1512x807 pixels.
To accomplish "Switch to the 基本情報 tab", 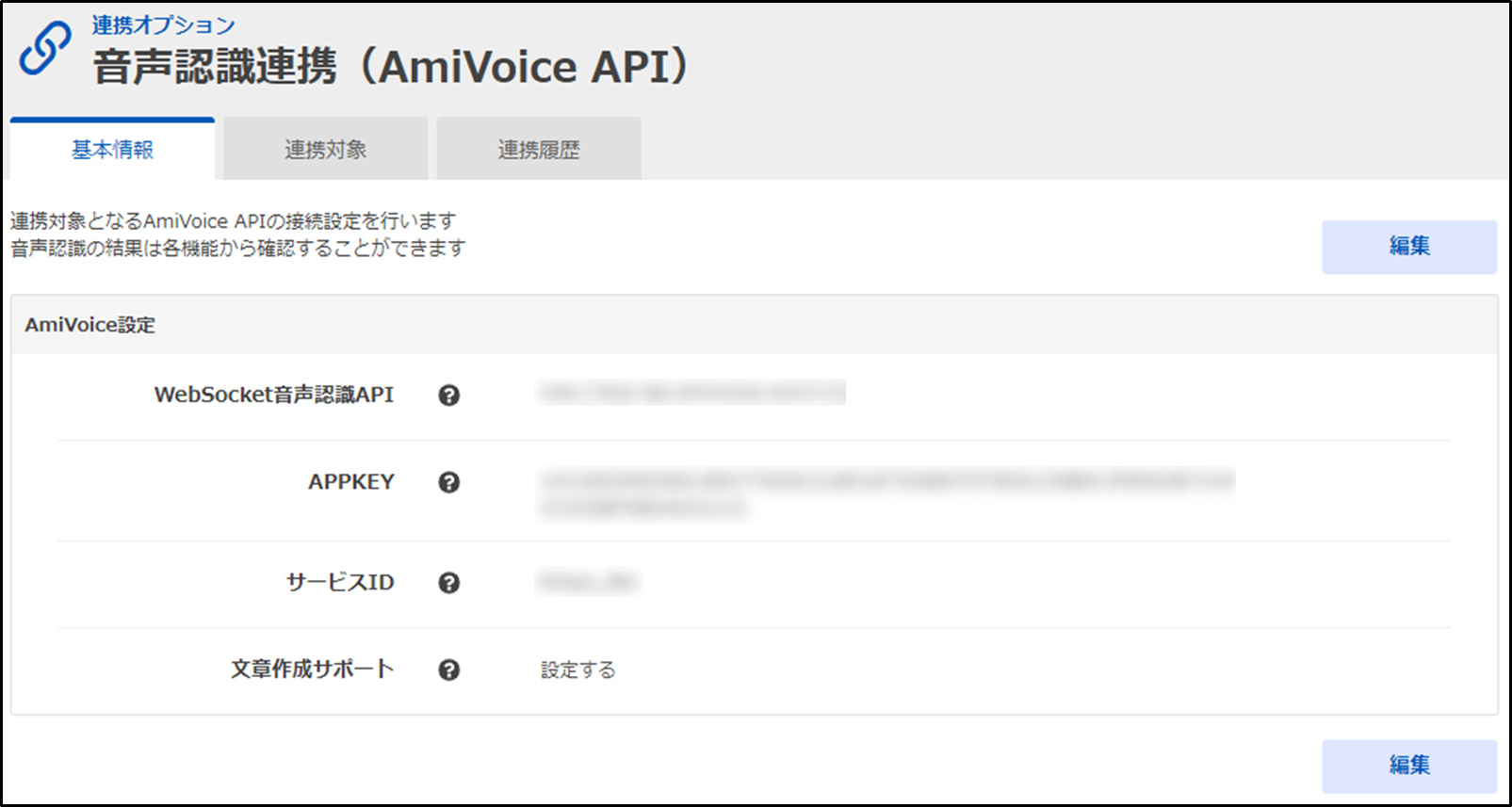I will (112, 149).
